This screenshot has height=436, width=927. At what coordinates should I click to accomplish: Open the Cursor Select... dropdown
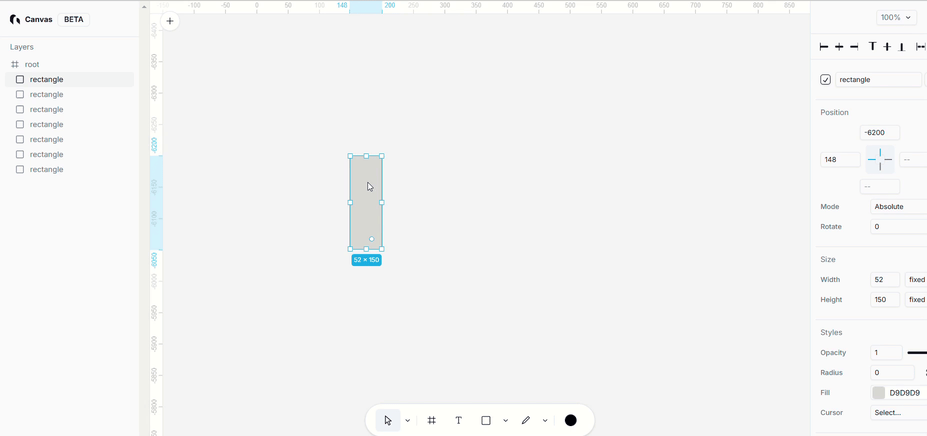click(897, 413)
